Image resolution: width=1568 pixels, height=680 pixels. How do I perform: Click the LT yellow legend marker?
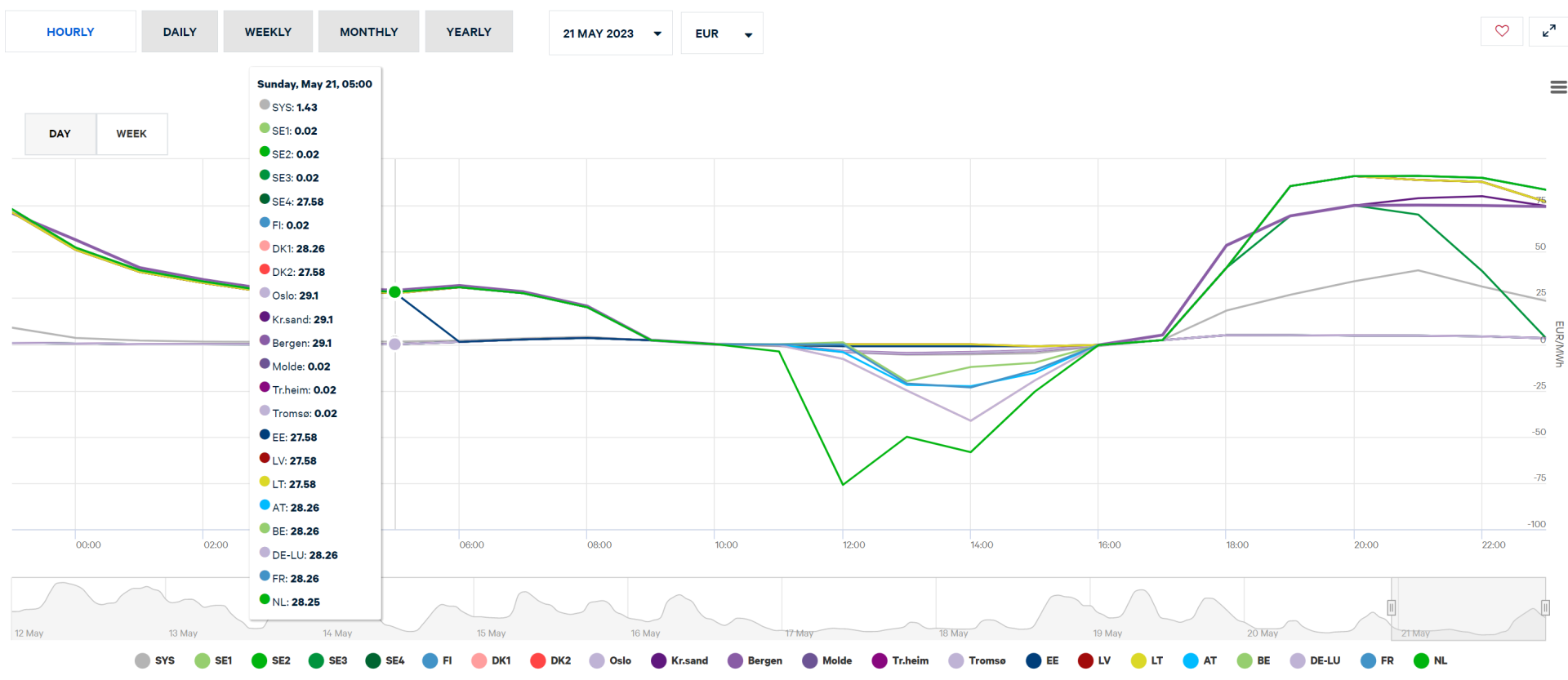(x=1138, y=660)
